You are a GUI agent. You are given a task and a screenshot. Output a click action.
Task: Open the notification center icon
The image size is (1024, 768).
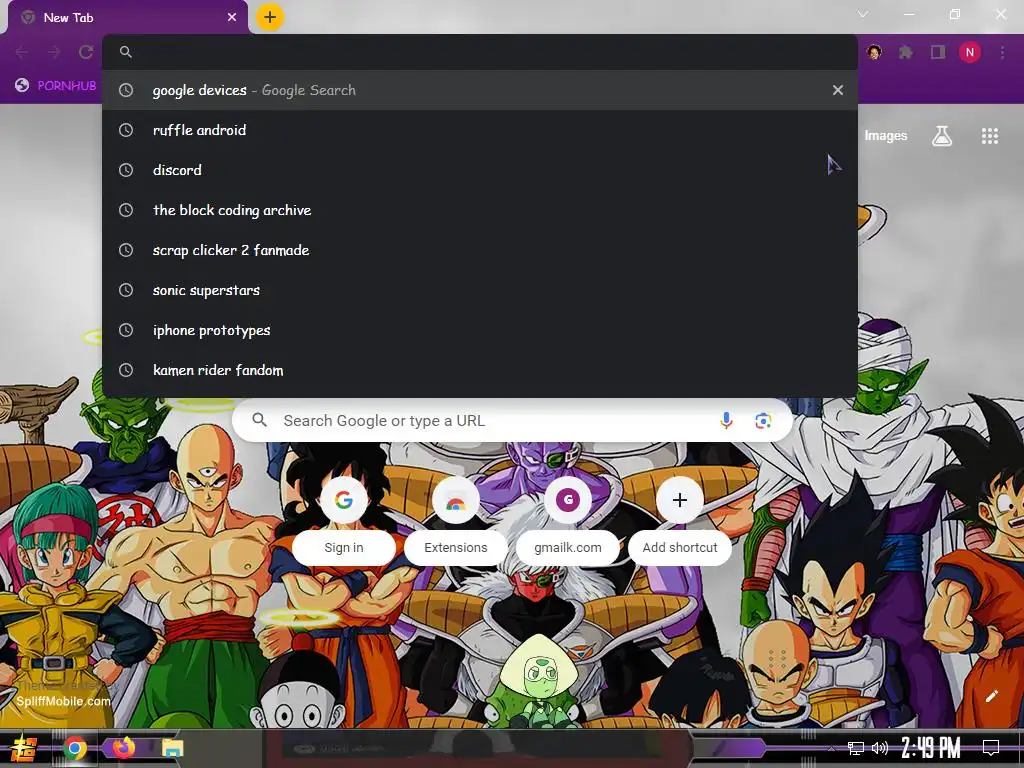(x=991, y=748)
